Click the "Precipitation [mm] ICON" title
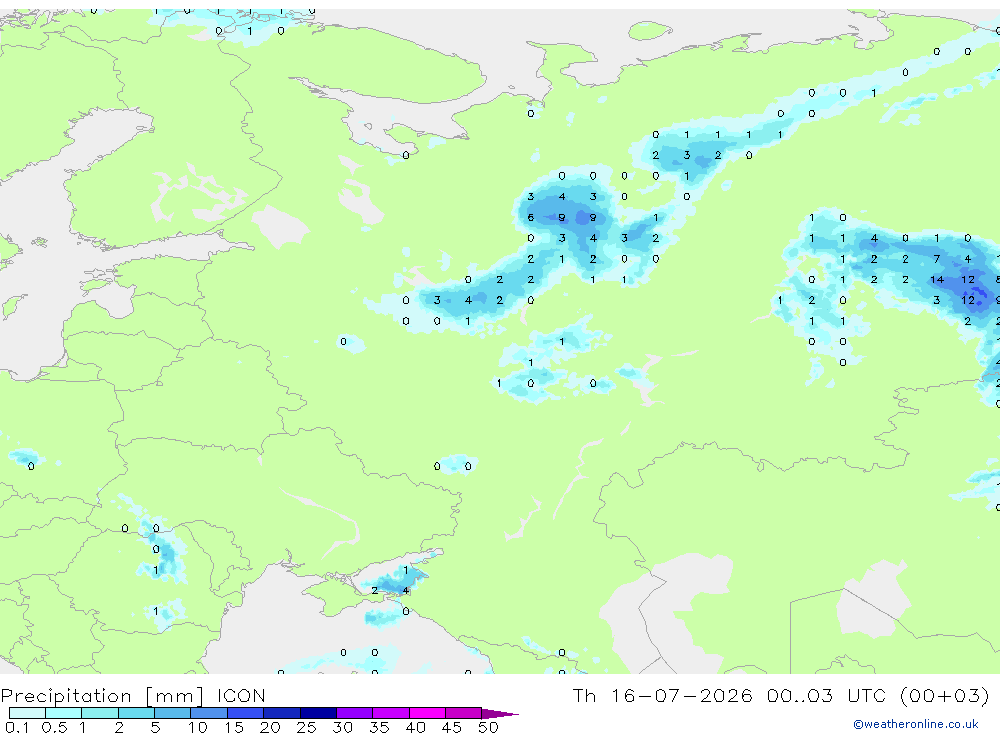Screen dimensions: 1000x733 [133, 695]
